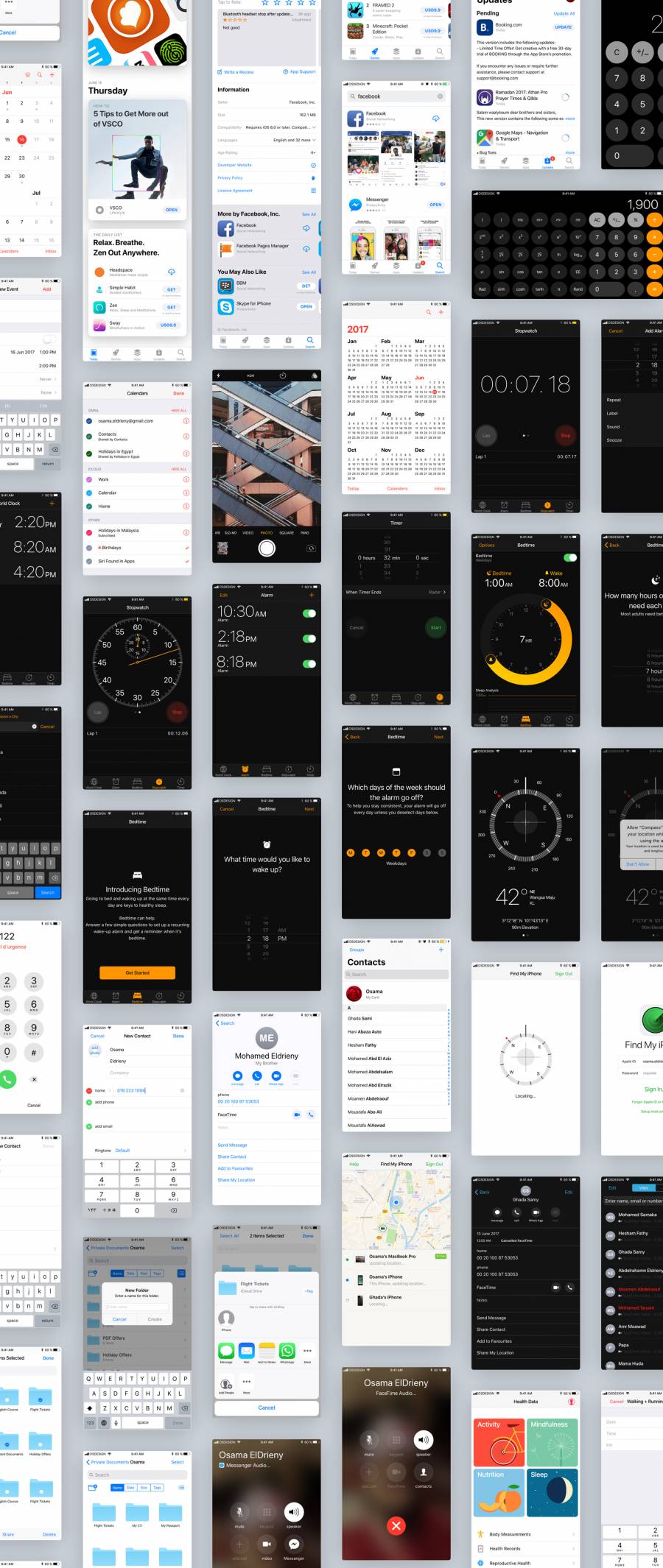Image resolution: width=663 pixels, height=1568 pixels.
Task: Expand the Compatibility info row
Action: click(315, 127)
